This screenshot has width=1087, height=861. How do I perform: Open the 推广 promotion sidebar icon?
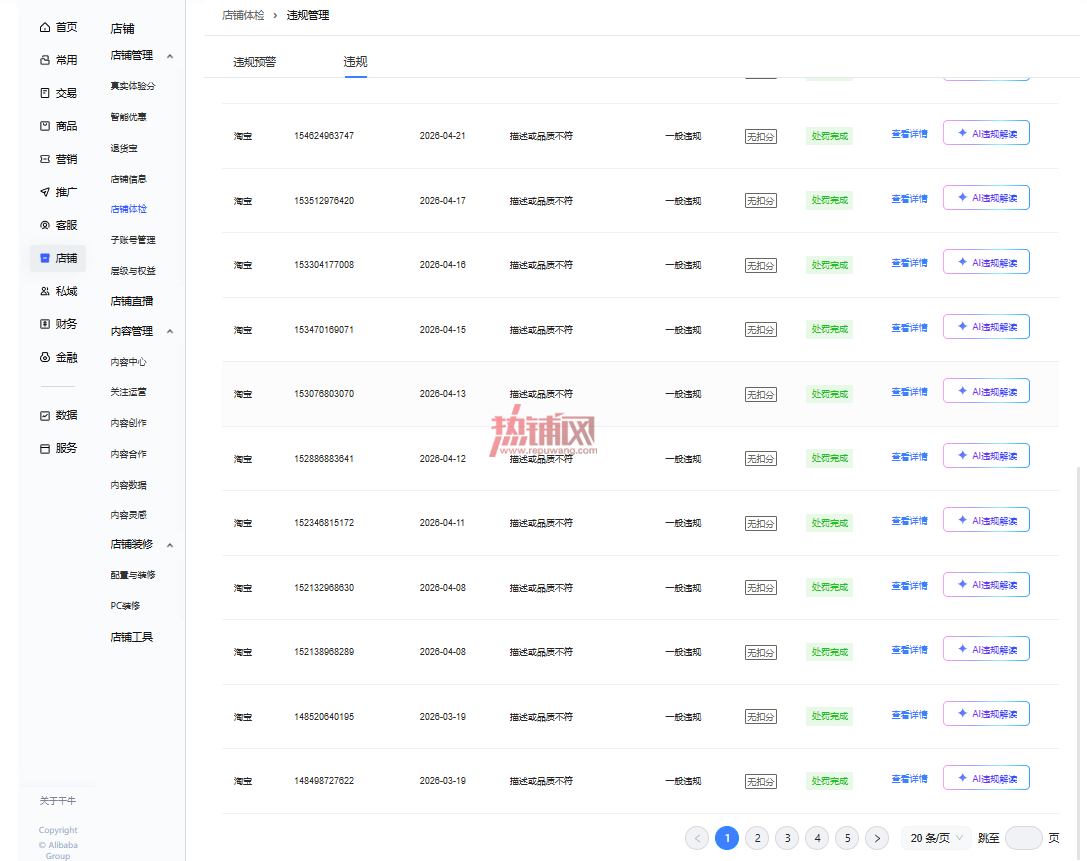tap(45, 192)
